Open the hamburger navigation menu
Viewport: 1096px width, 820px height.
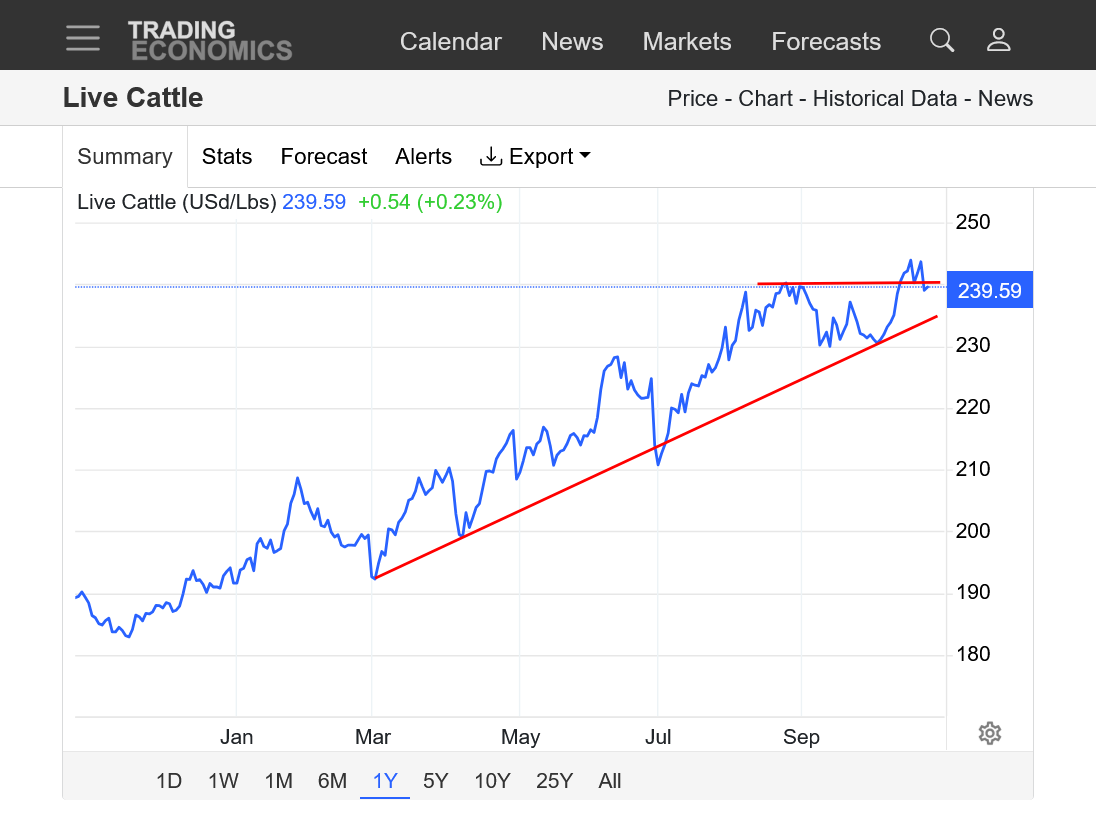[83, 39]
